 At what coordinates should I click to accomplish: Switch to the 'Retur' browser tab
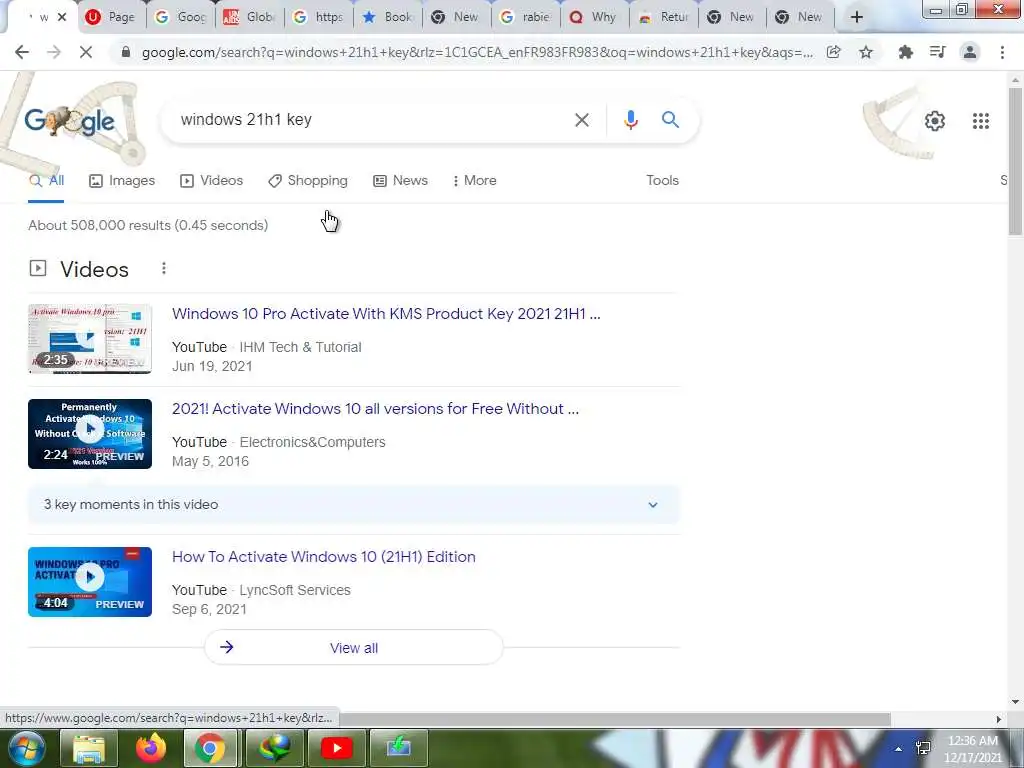coord(664,17)
